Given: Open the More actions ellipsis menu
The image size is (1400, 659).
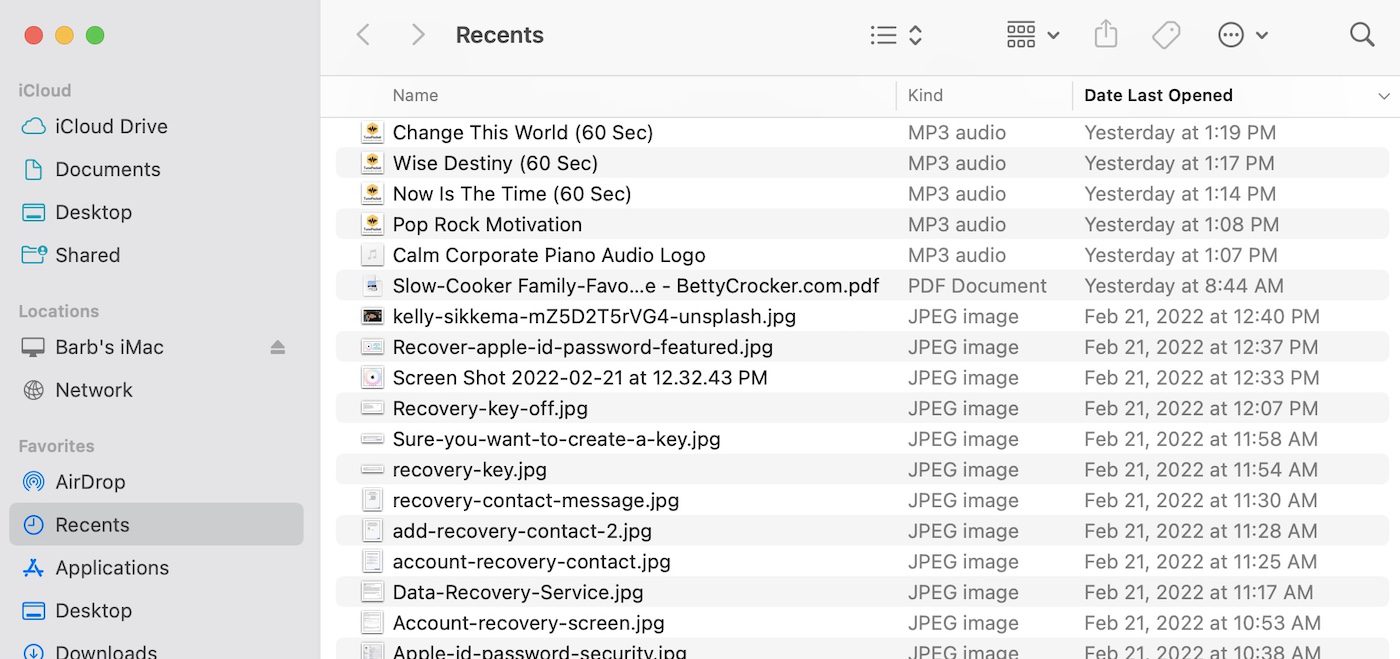Looking at the screenshot, I should tap(1242, 35).
